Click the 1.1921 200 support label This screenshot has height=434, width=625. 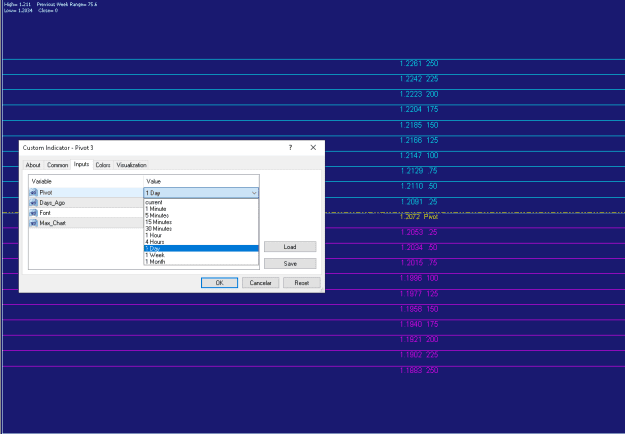419,339
